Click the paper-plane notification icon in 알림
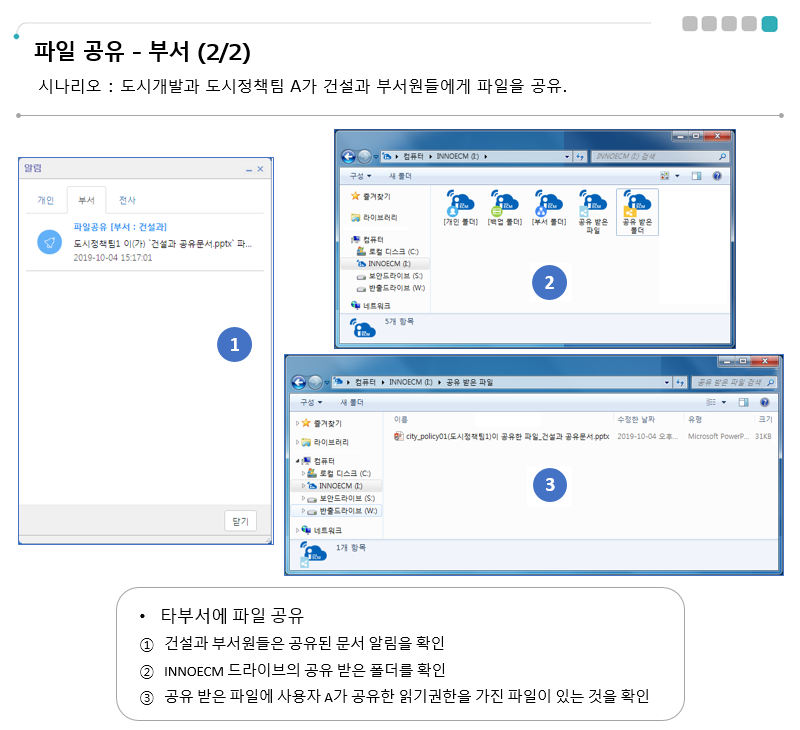800x730 pixels. point(49,242)
